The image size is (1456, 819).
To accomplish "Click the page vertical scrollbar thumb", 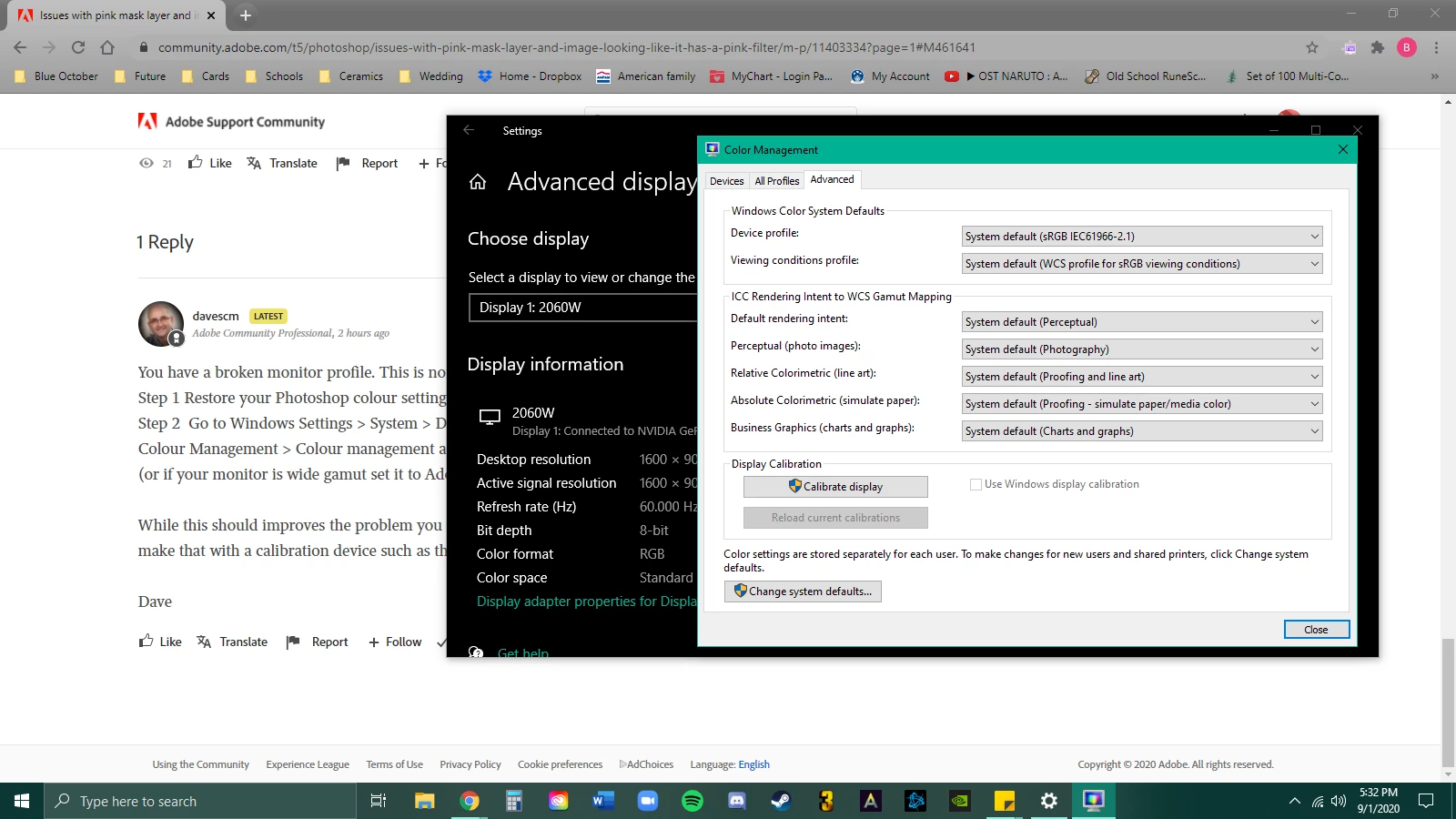I will (1448, 703).
